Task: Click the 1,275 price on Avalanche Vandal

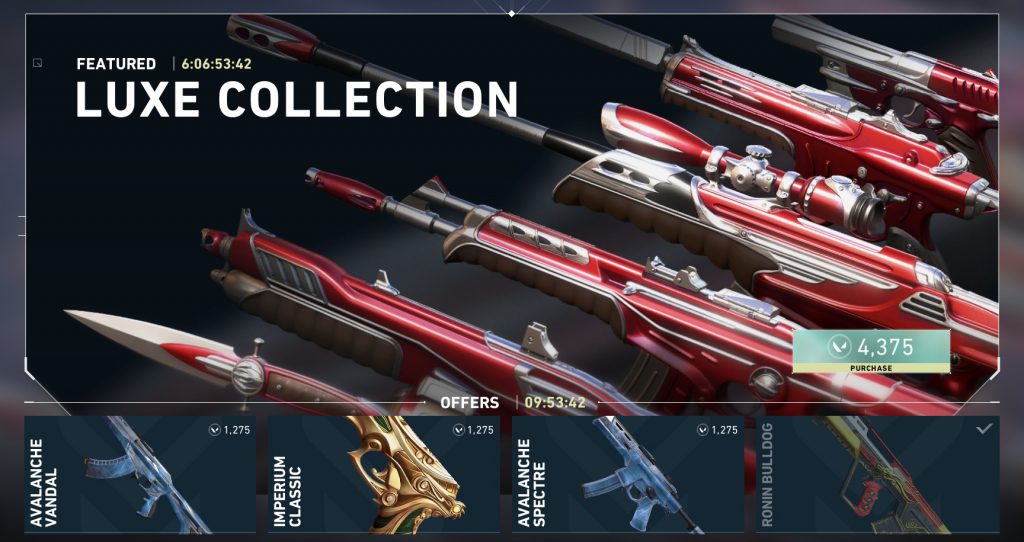Action: (x=236, y=430)
